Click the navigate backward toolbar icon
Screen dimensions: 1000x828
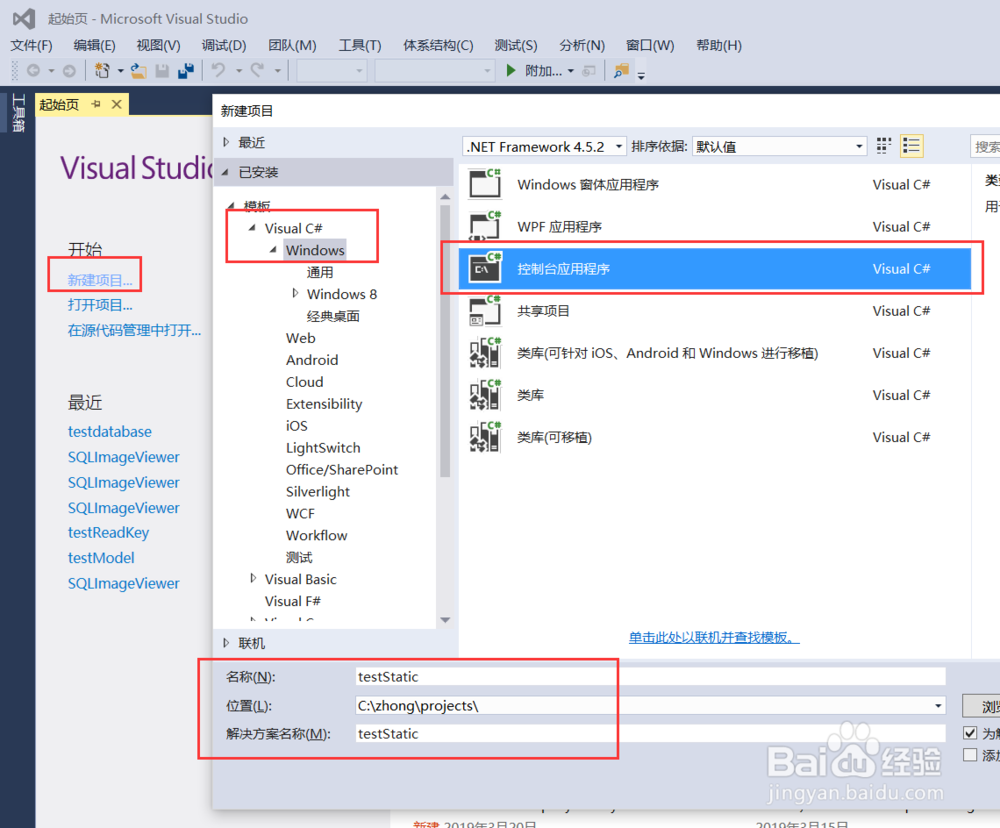click(x=34, y=71)
